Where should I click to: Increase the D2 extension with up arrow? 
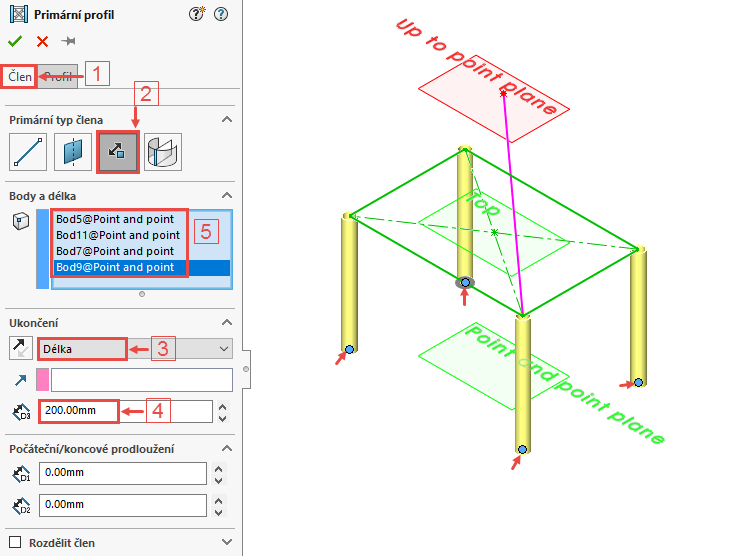[x=219, y=501]
